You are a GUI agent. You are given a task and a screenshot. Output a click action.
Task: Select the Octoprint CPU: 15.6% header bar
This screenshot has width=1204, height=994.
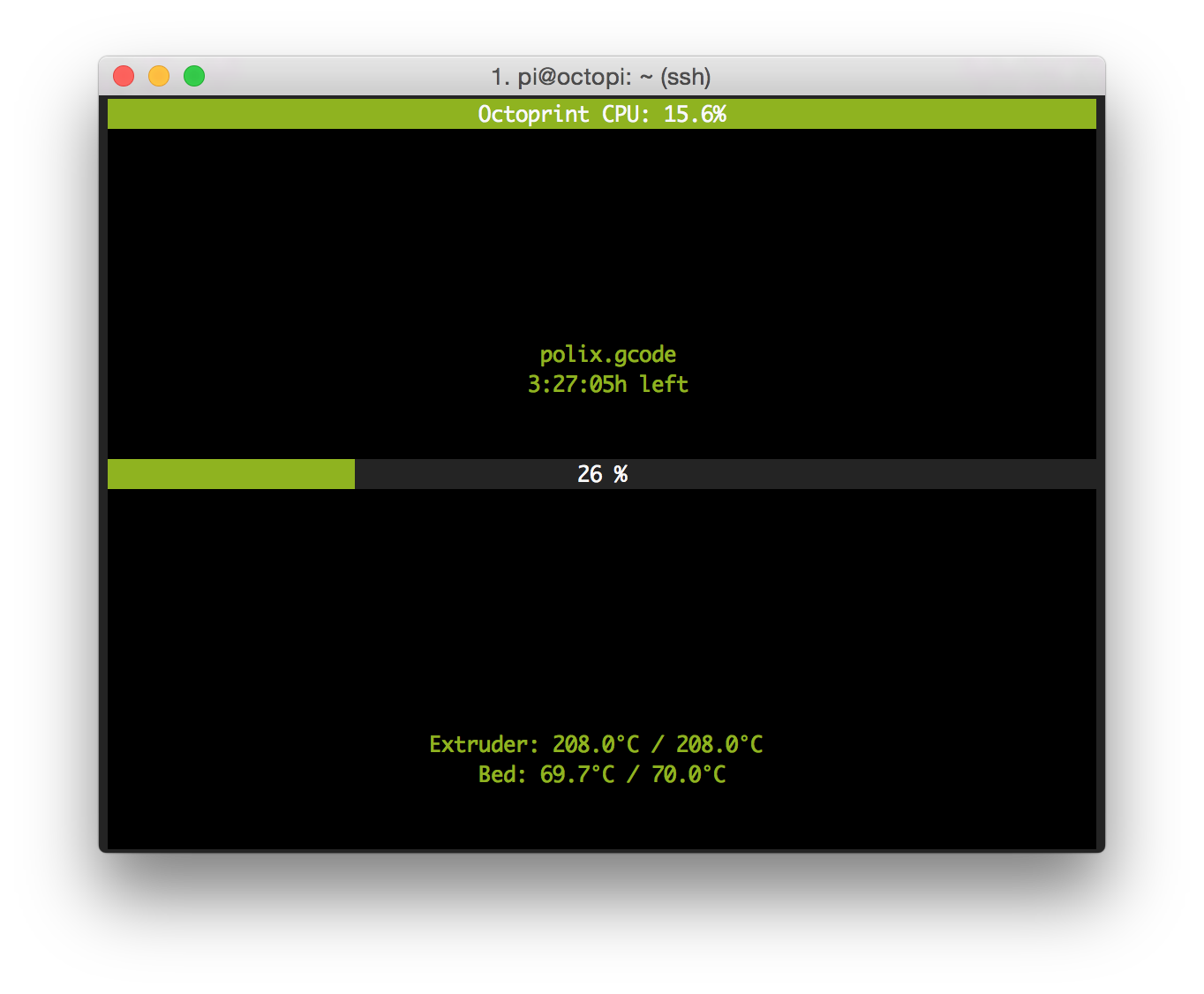602,114
